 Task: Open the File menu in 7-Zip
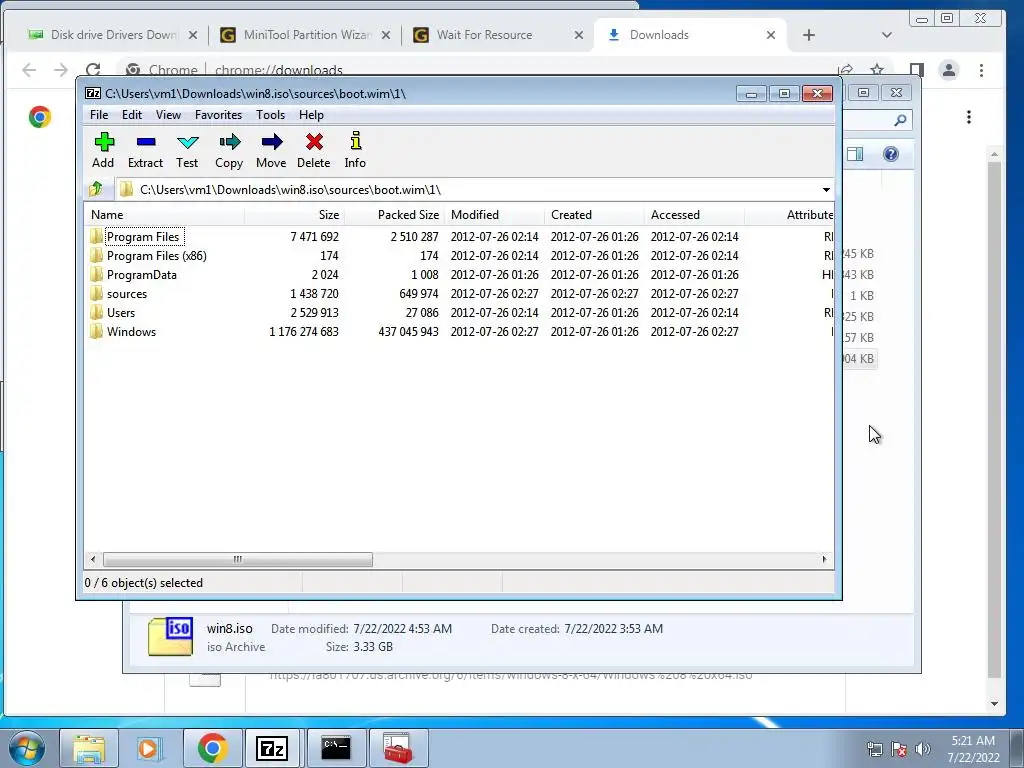99,115
